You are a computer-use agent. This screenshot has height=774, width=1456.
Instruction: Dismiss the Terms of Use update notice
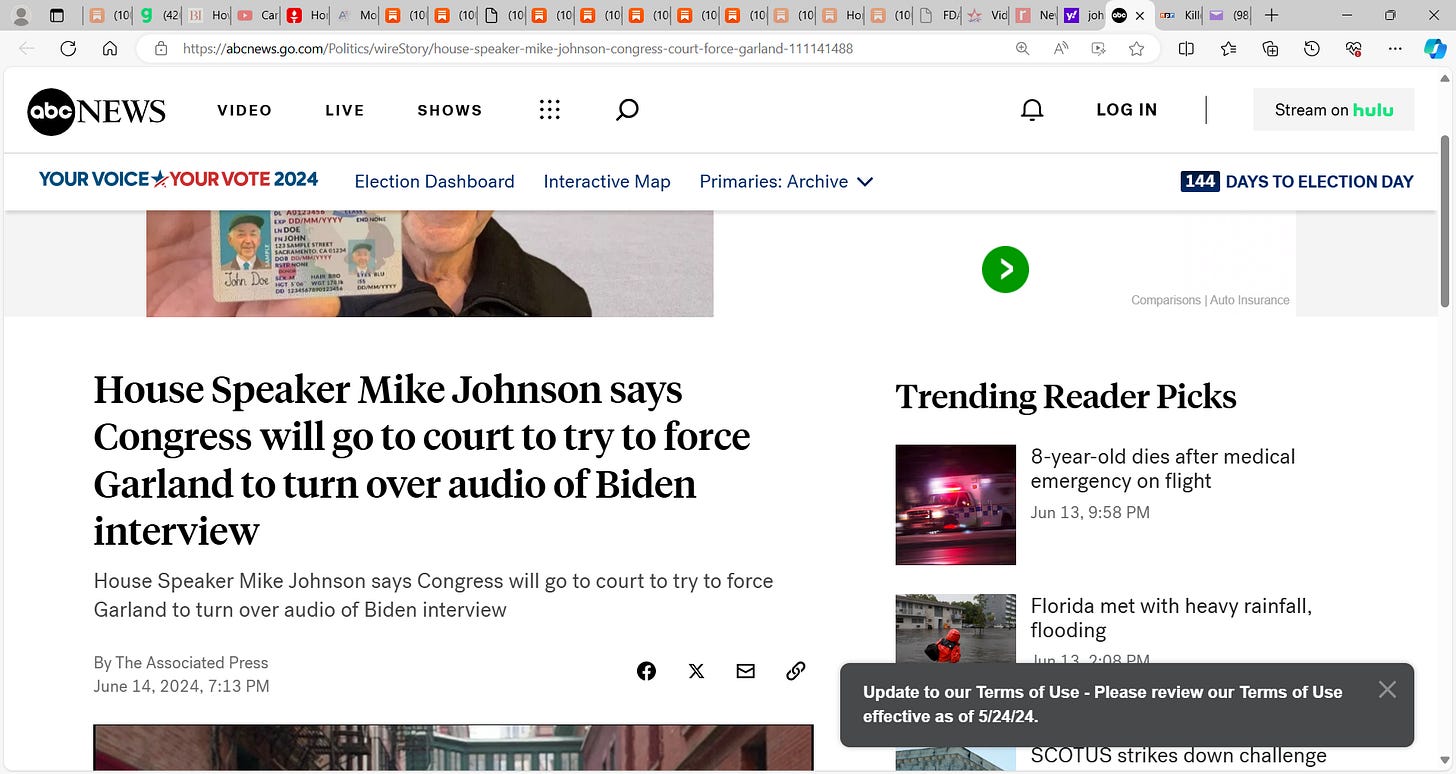tap(1386, 689)
